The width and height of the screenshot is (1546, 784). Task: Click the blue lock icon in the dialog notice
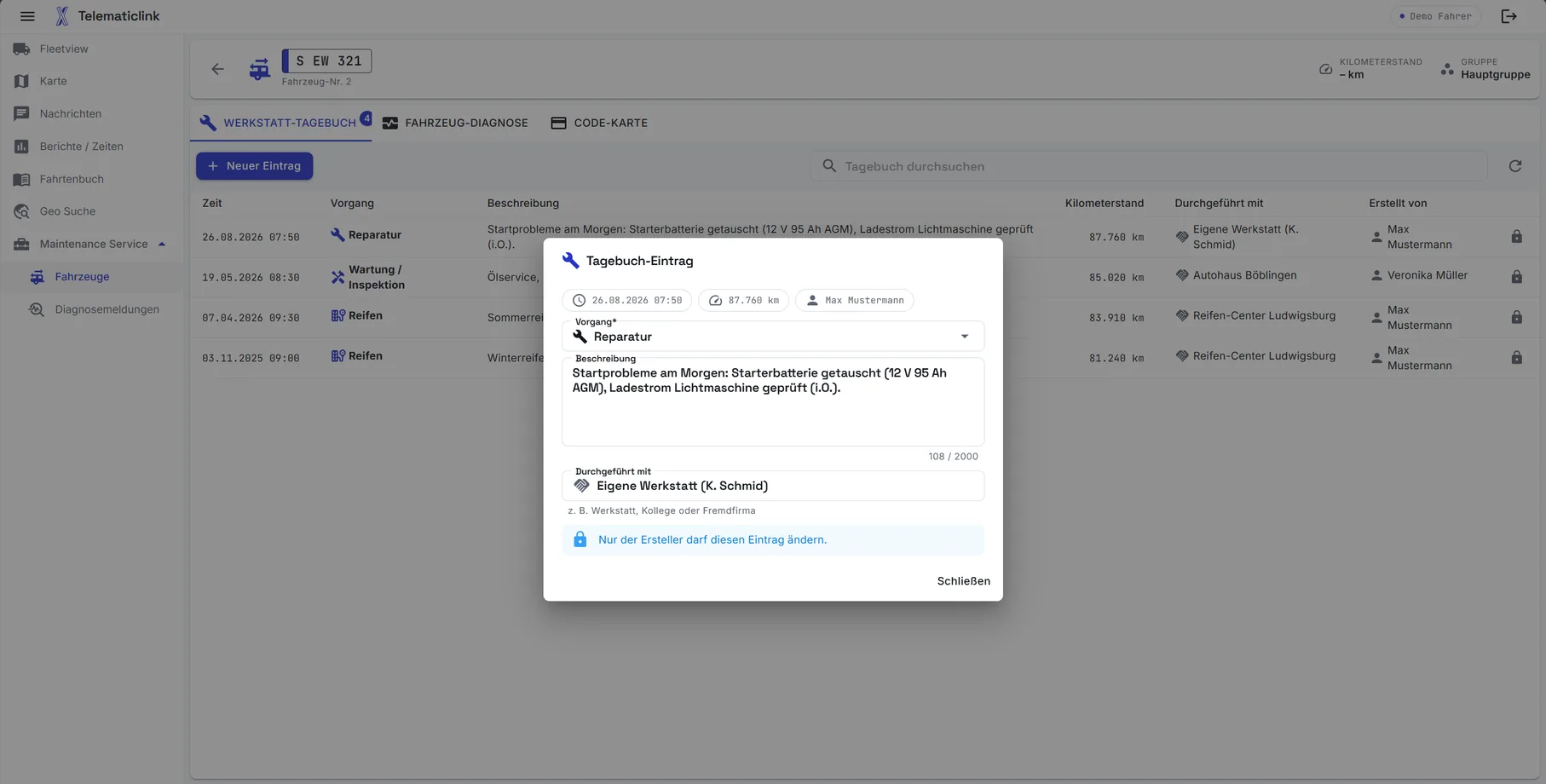click(580, 539)
